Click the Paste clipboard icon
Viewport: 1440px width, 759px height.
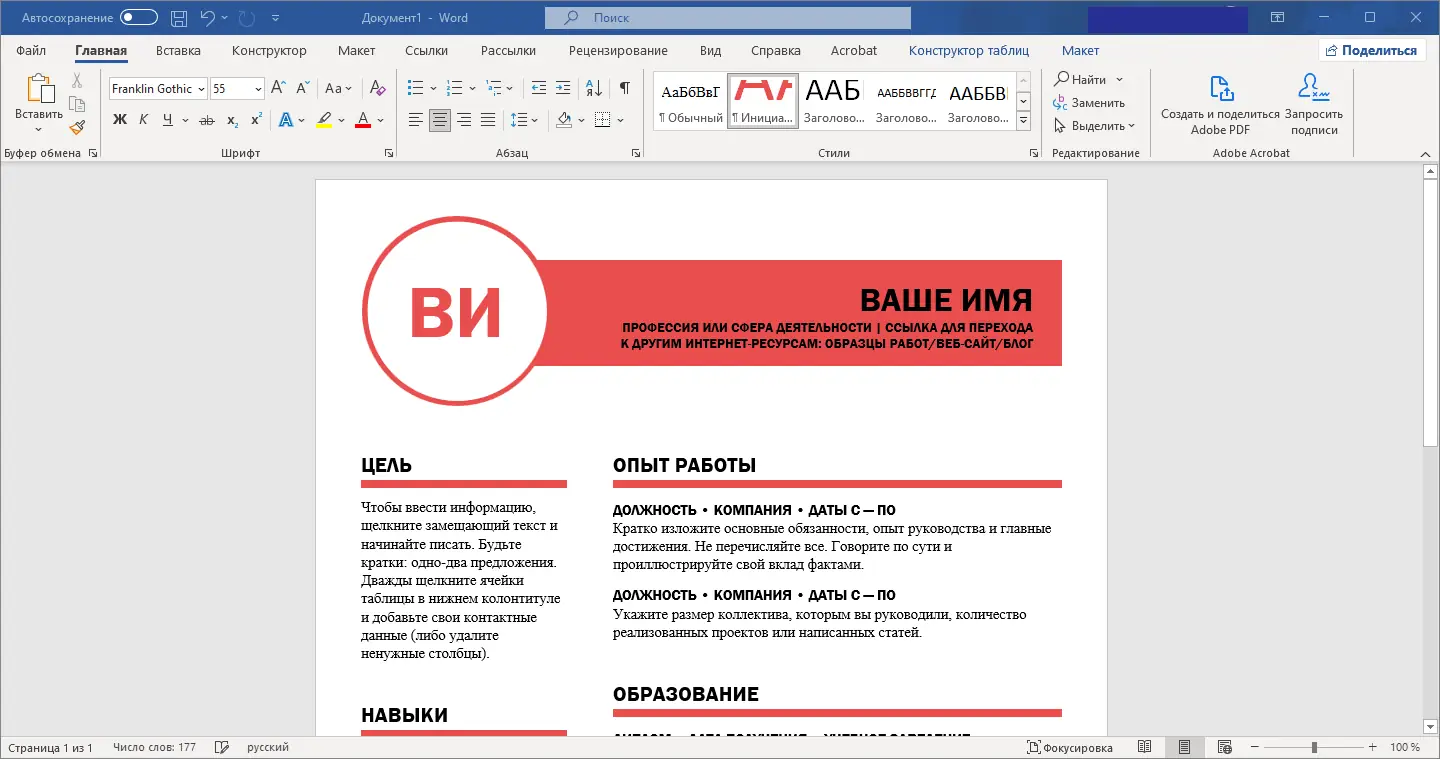(x=39, y=89)
